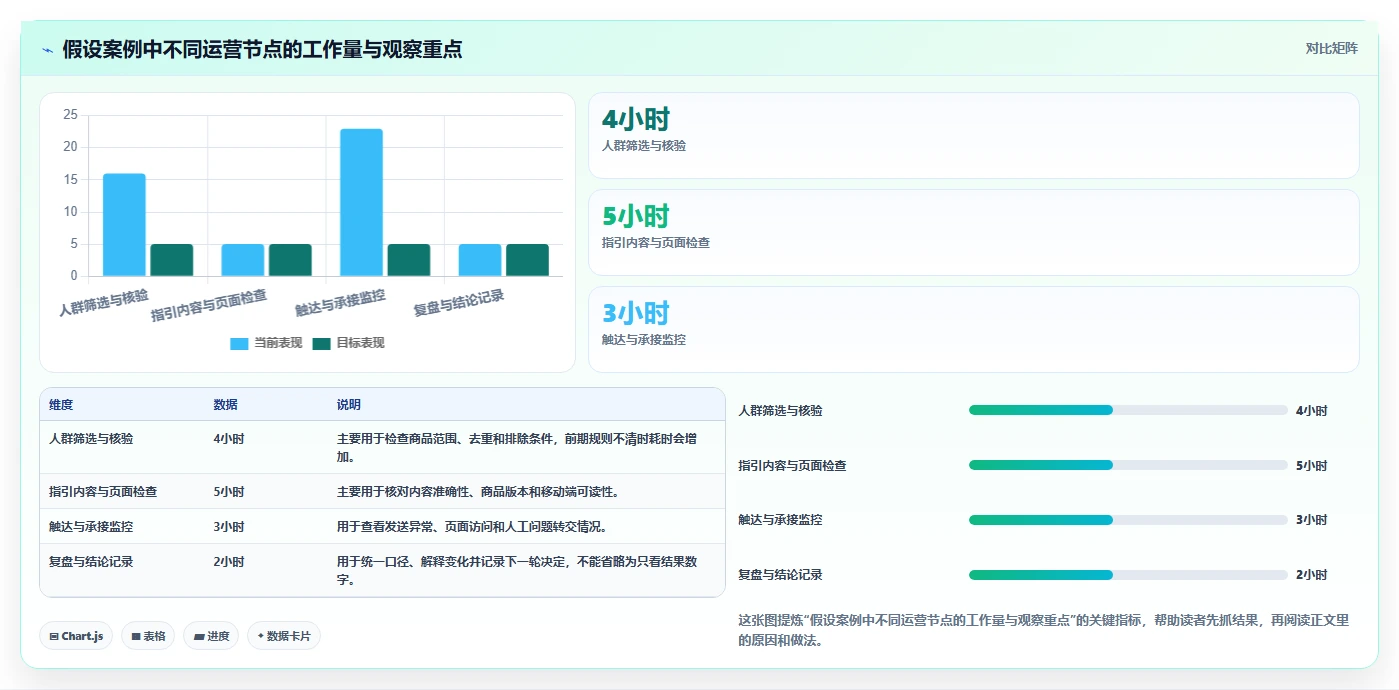Viewport: 1399px width, 690px height.
Task: Click the 指引内容与页面检查 progress row label
Action: 792,466
